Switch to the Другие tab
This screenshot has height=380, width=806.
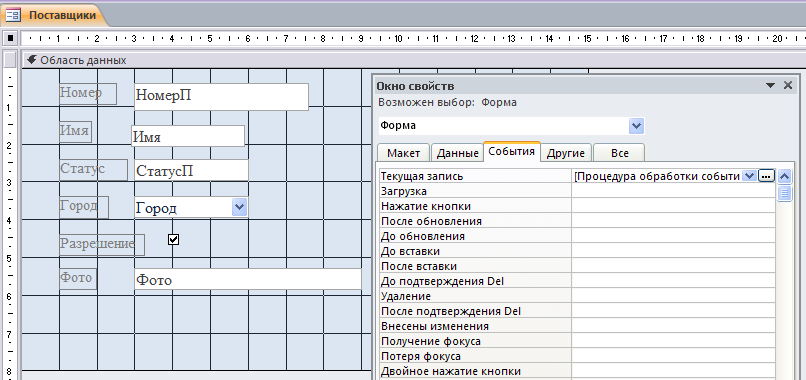click(x=565, y=153)
